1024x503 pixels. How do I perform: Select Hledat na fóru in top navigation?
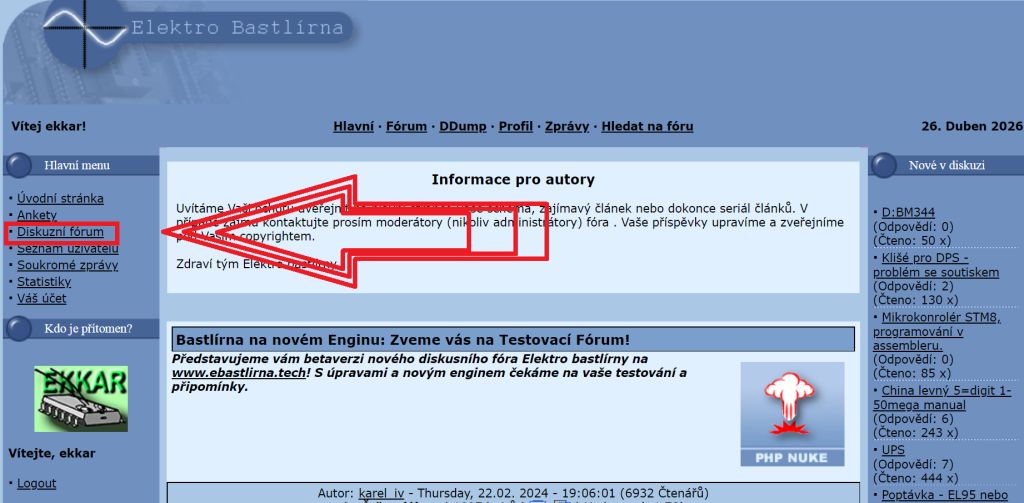pyautogui.click(x=646, y=126)
